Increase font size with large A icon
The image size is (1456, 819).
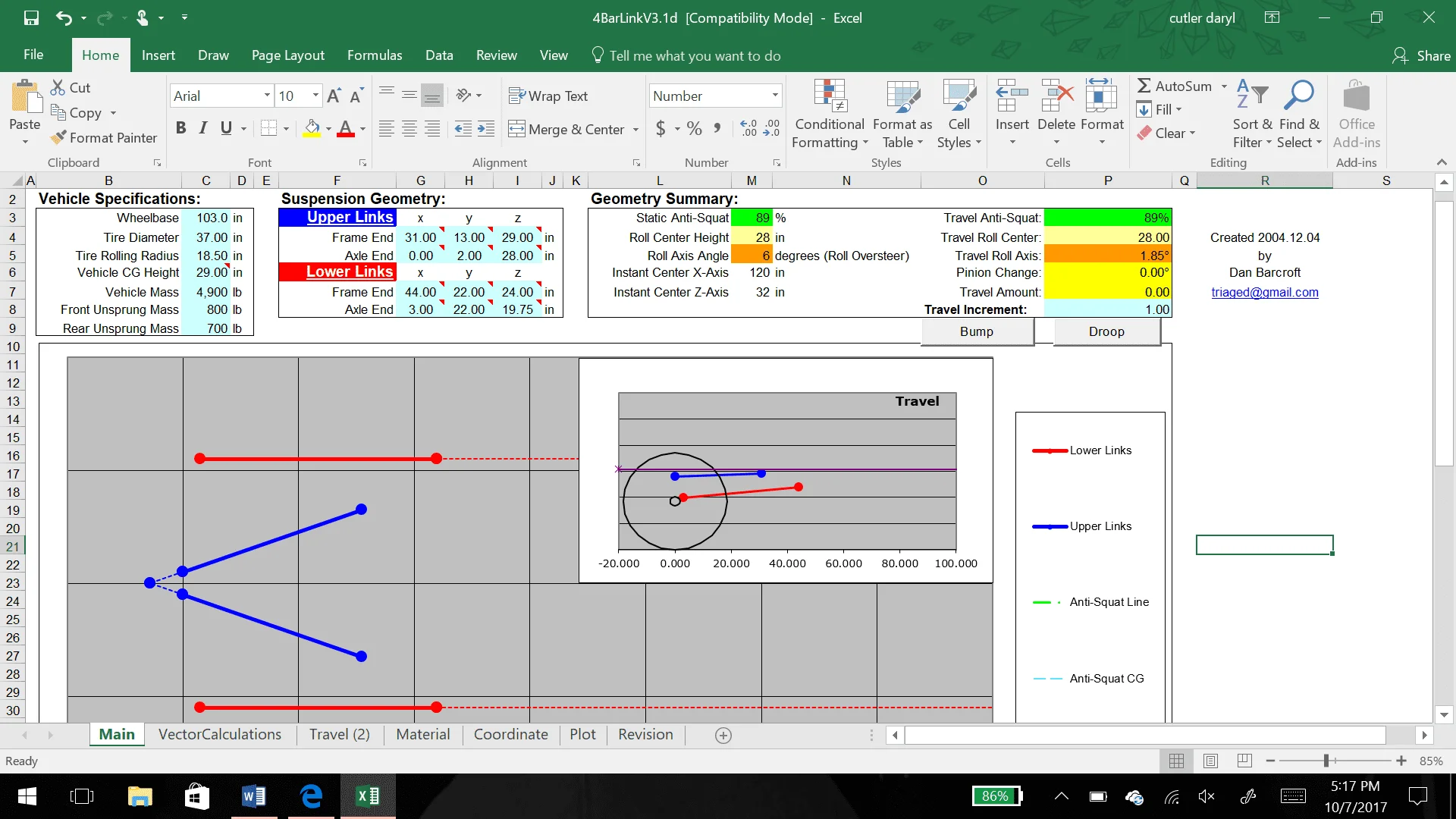click(334, 96)
